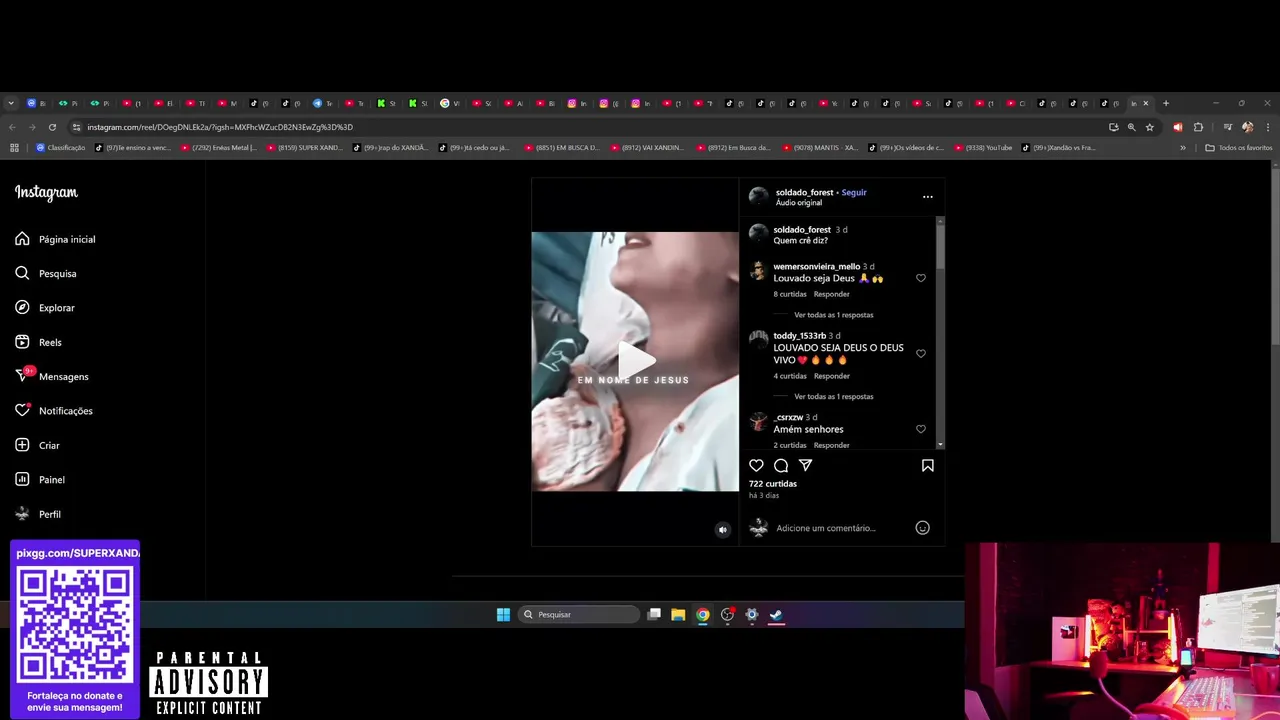Open Chrome three-dot menu

(1267, 127)
